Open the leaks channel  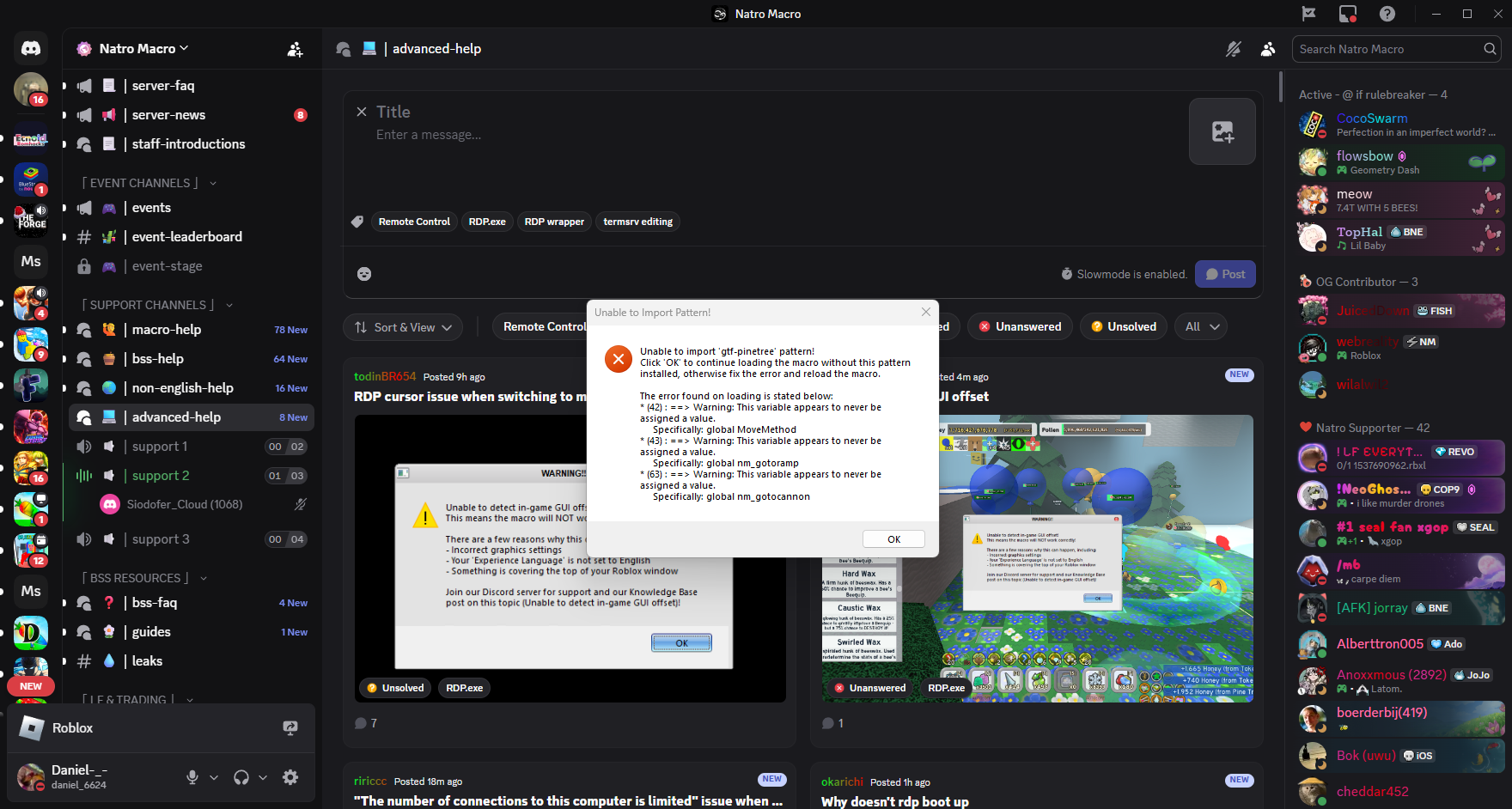coord(191,661)
